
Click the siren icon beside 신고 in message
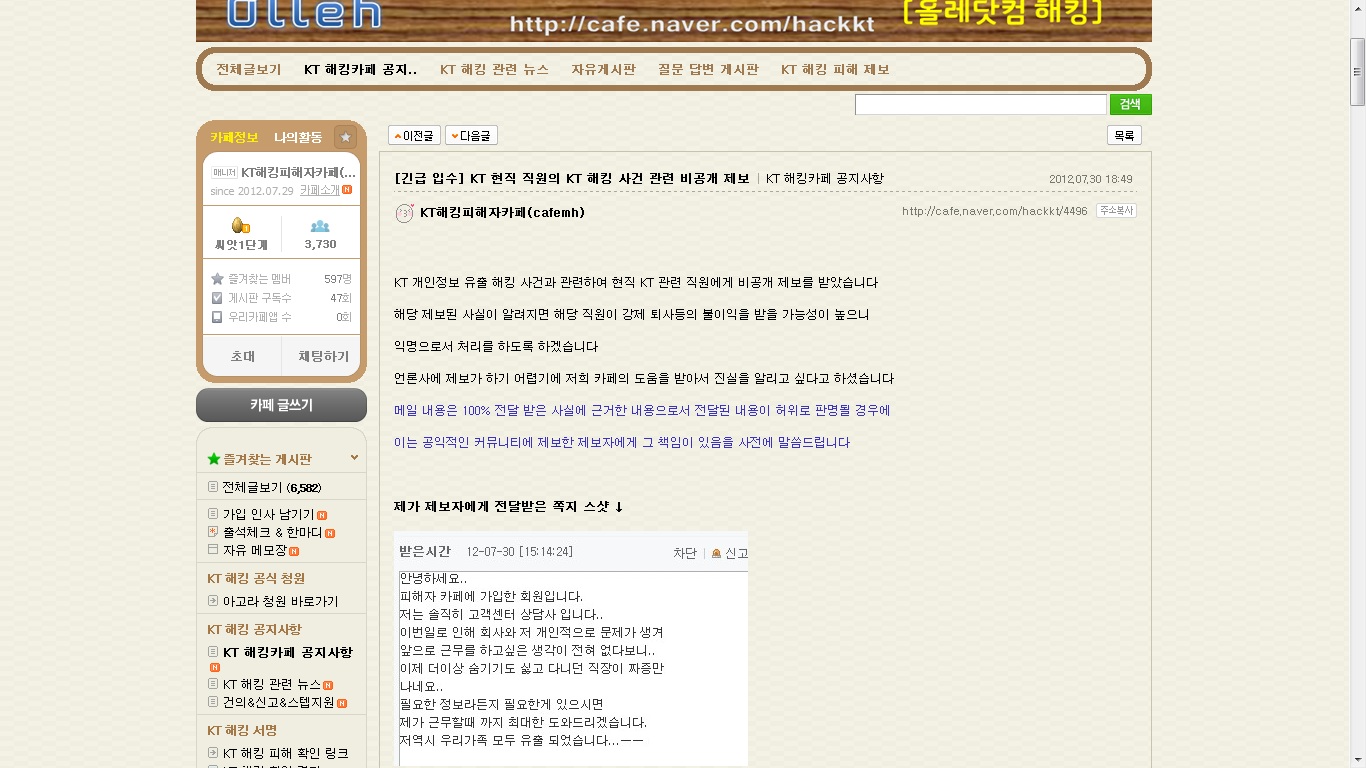[716, 553]
